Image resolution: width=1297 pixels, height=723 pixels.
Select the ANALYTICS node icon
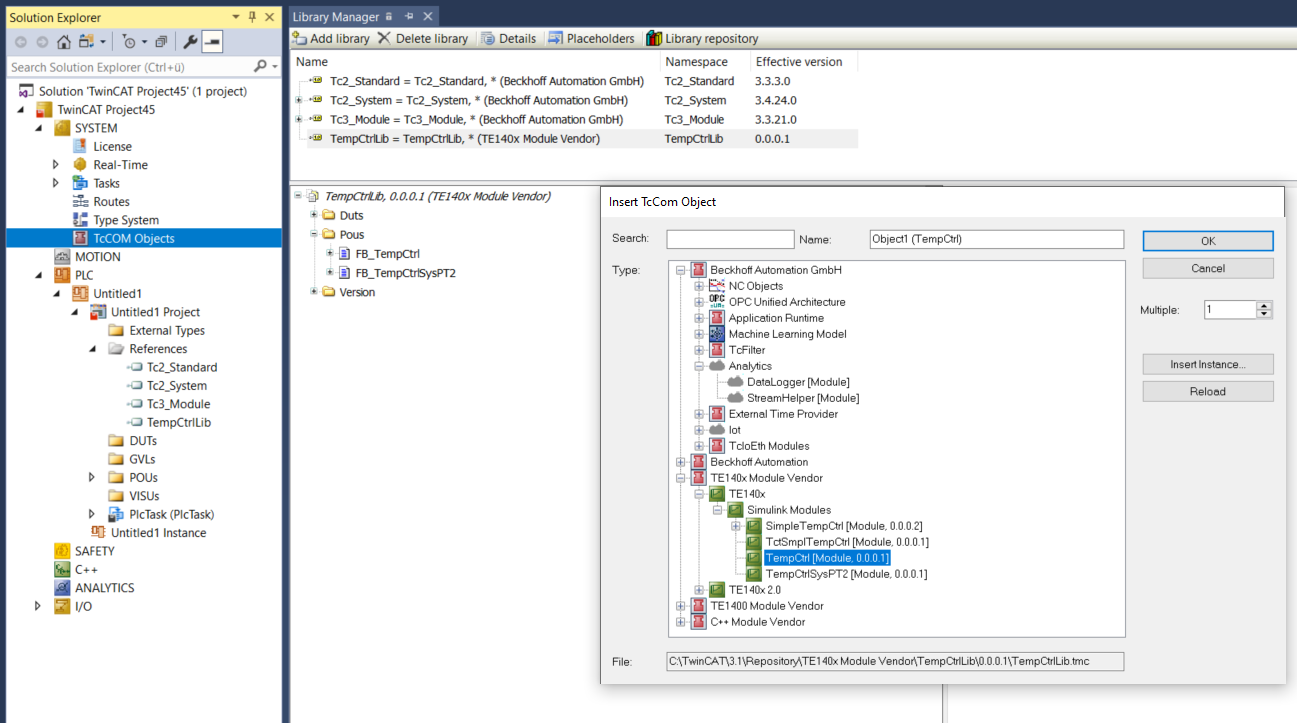[62, 588]
